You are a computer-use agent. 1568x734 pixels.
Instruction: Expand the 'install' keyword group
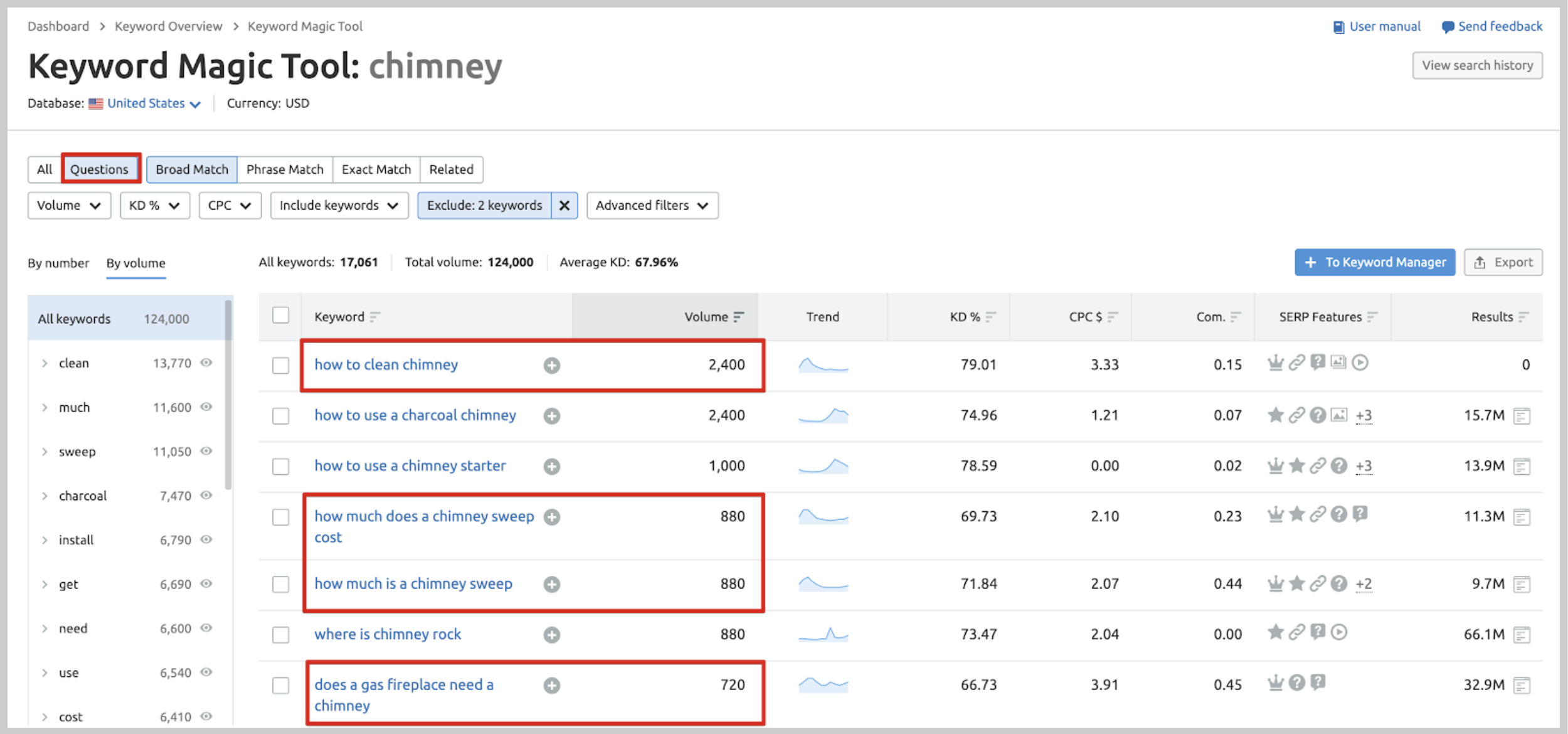point(45,540)
